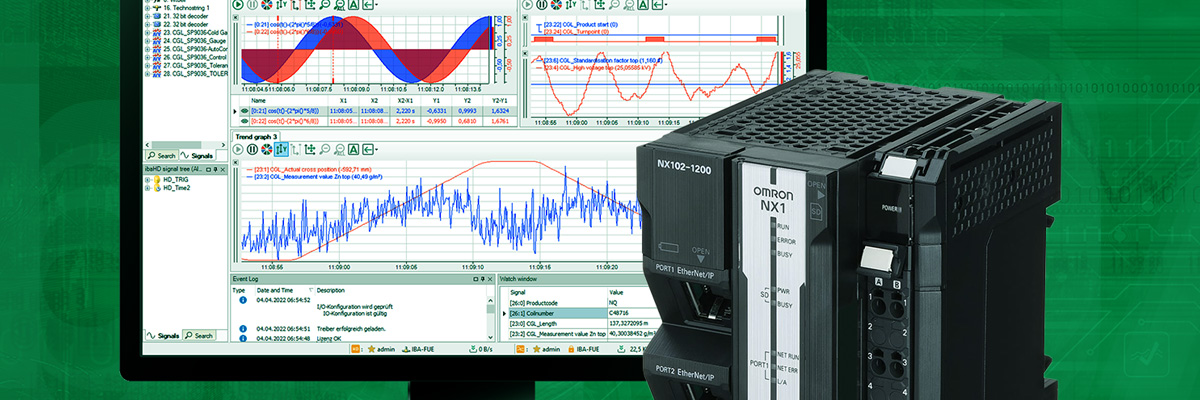Start the top-right trend graph with its play icon
The height and width of the screenshot is (400, 1200).
click(527, 5)
